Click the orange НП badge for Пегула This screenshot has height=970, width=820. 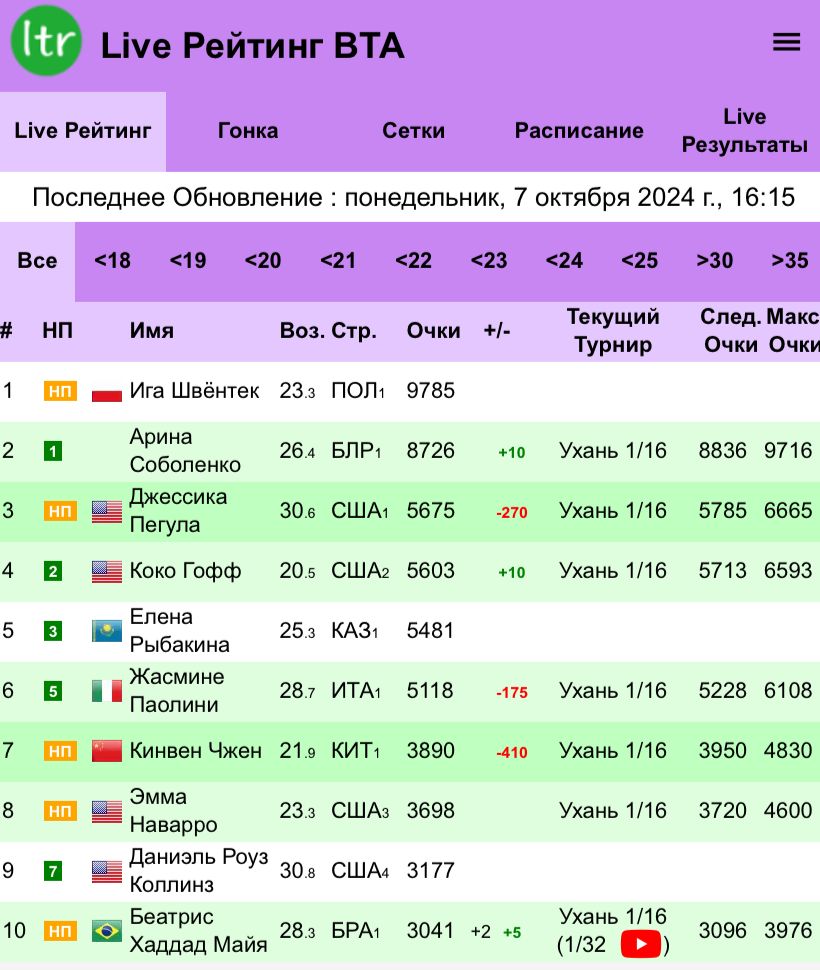[60, 511]
